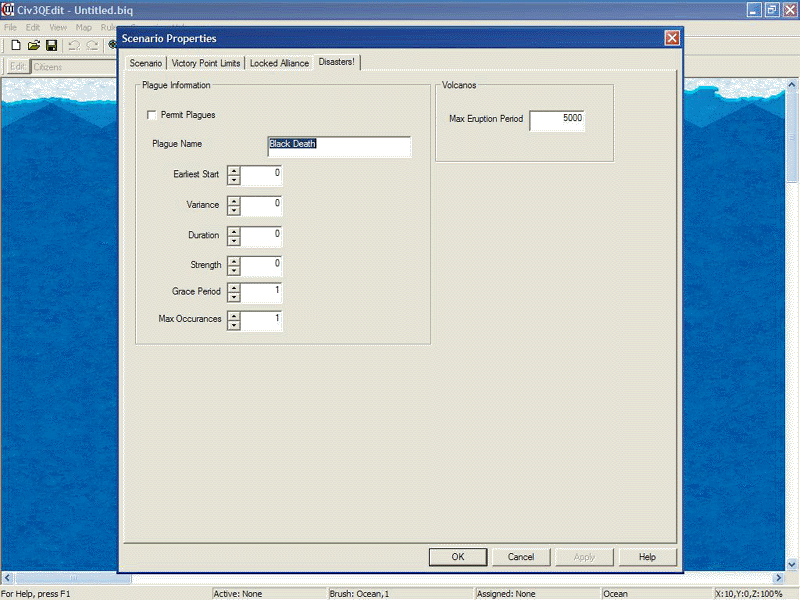Click the Max Eruption Period field
This screenshot has height=600, width=800.
557,120
